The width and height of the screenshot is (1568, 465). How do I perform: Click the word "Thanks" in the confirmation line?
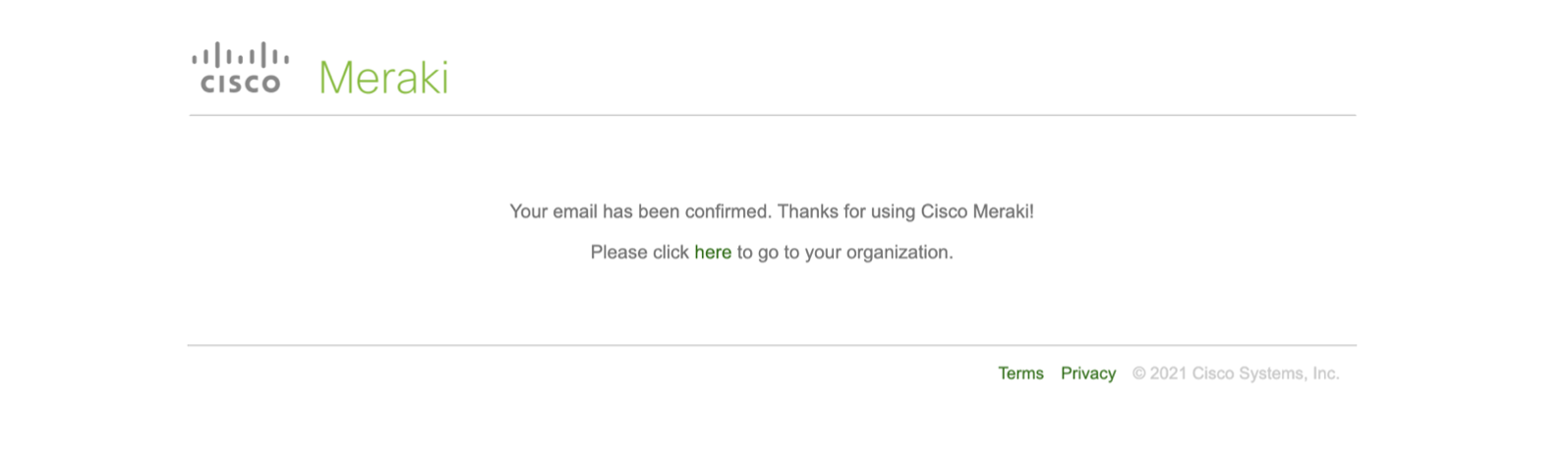coord(806,211)
